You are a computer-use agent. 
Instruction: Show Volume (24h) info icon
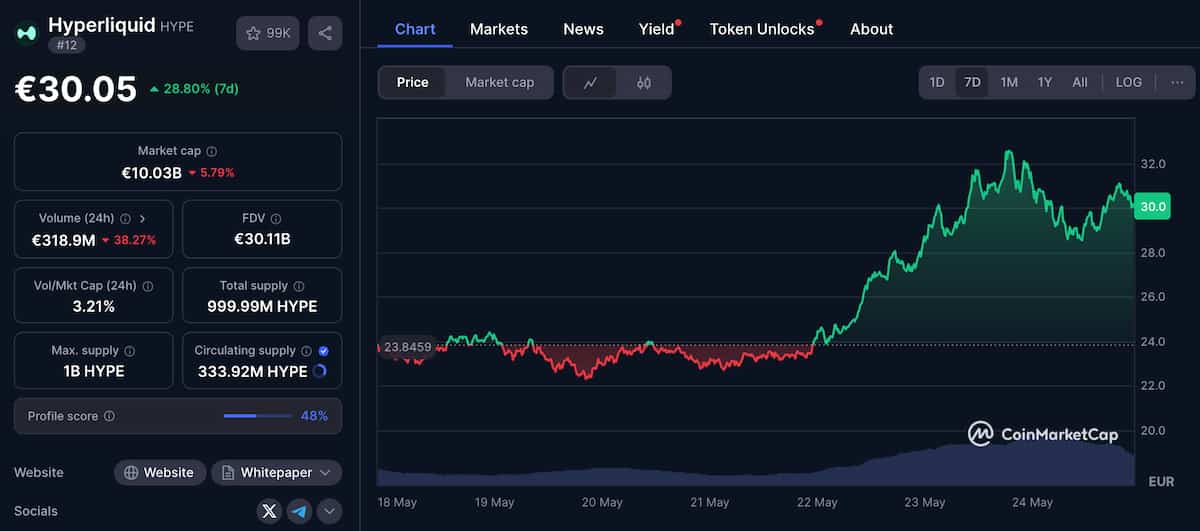point(125,218)
